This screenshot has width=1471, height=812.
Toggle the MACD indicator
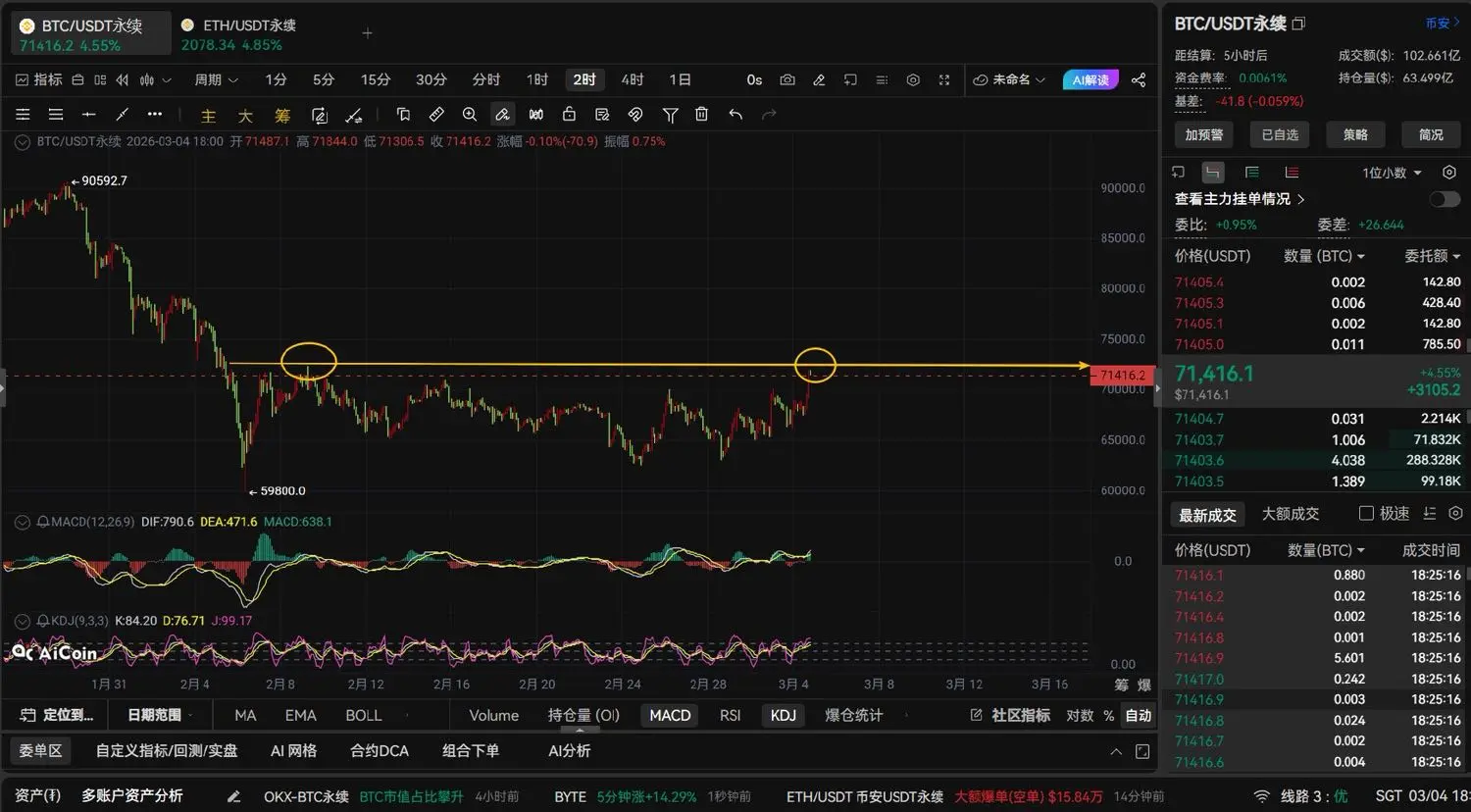pyautogui.click(x=670, y=715)
